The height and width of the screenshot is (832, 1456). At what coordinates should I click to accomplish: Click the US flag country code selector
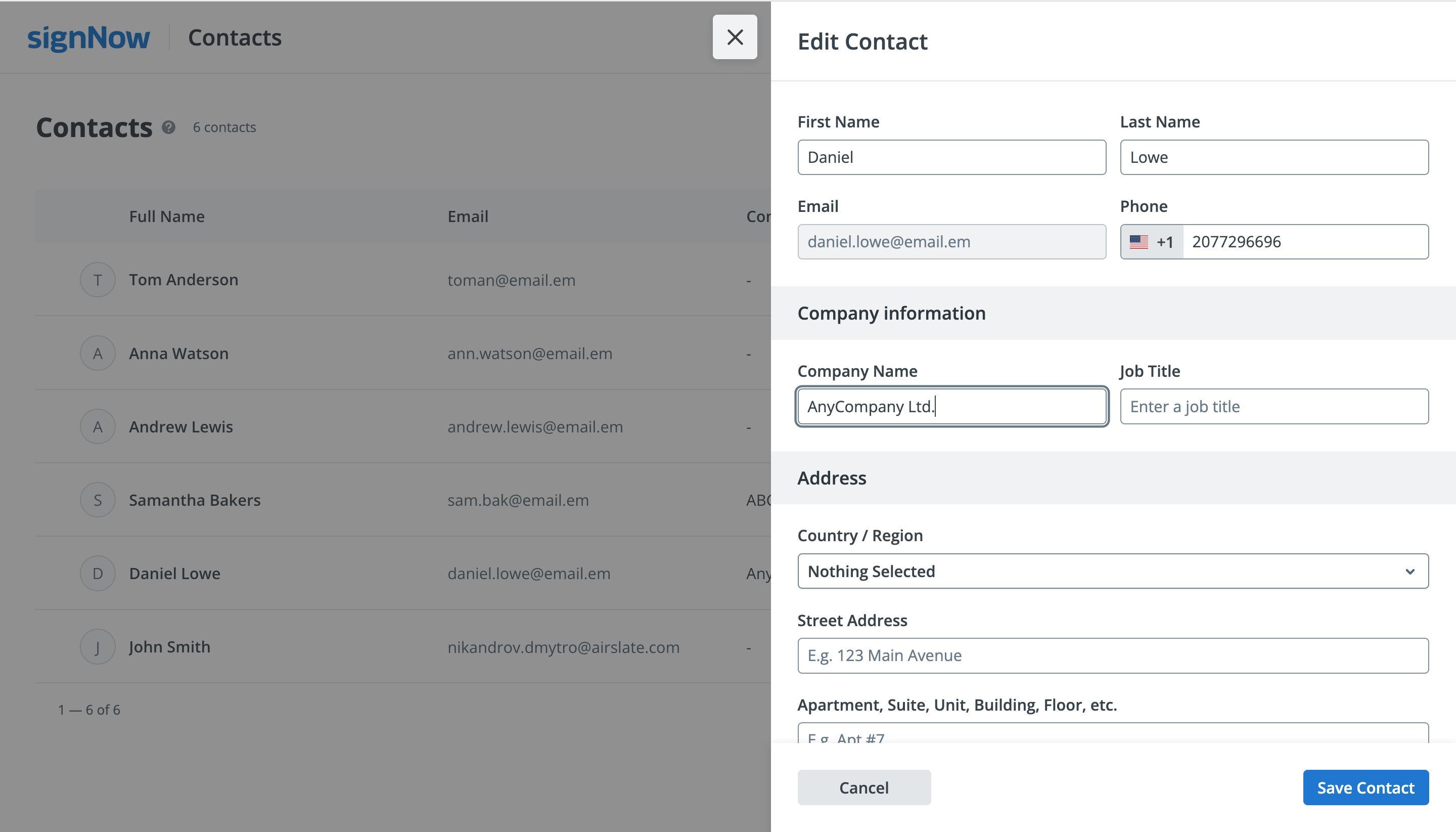tap(1151, 242)
